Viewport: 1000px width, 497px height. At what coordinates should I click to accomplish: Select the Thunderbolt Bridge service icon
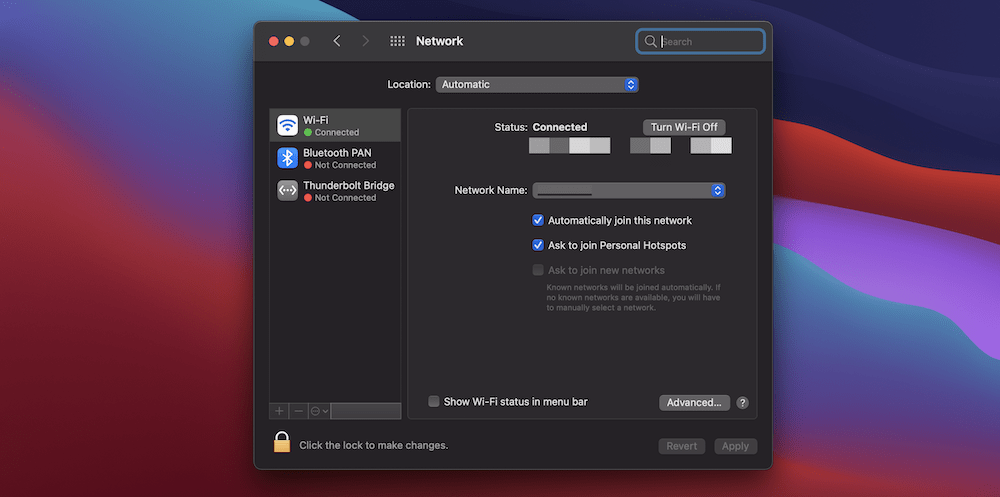click(x=287, y=190)
